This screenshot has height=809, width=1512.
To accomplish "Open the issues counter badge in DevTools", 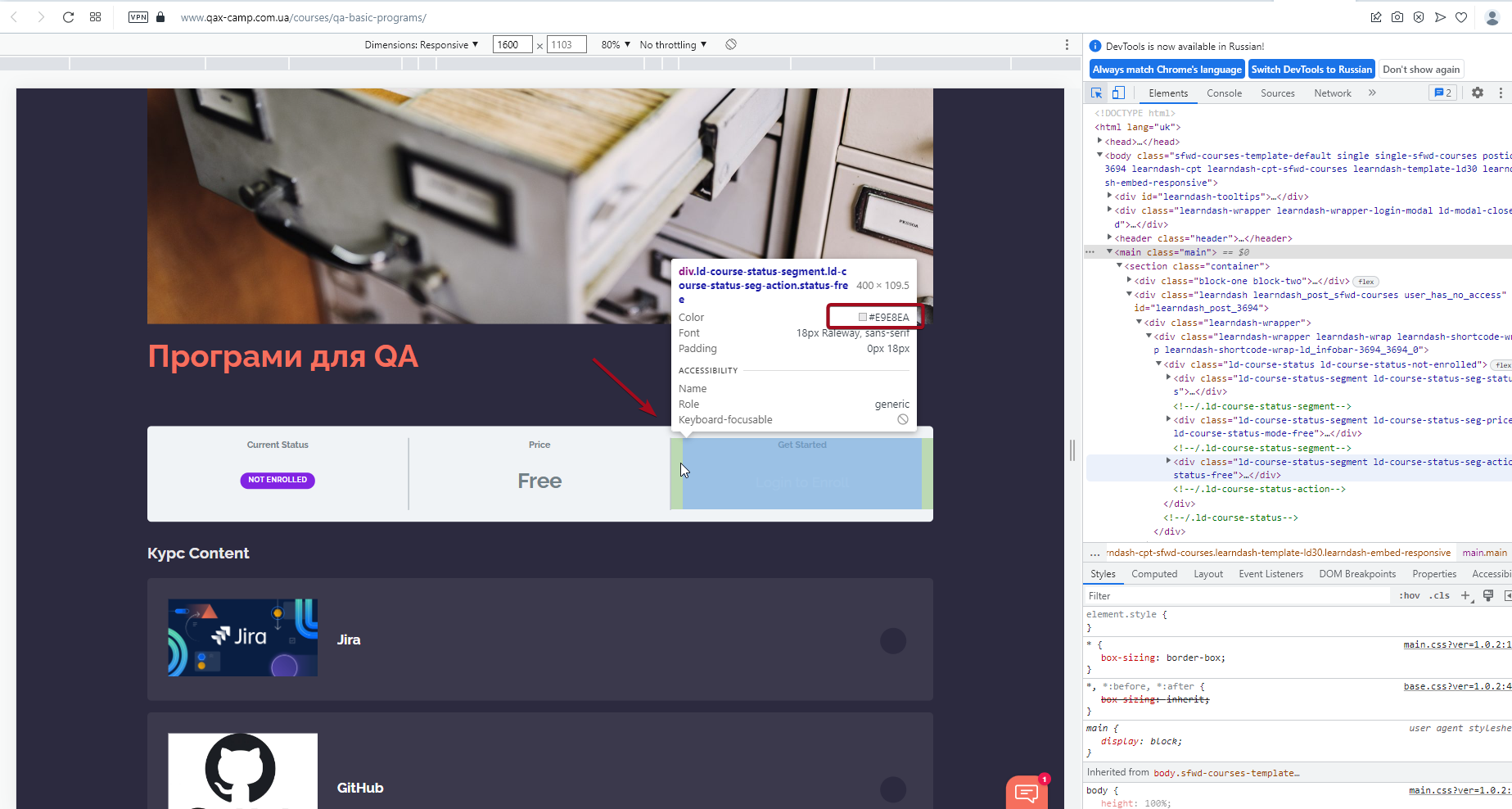I will tap(1442, 93).
